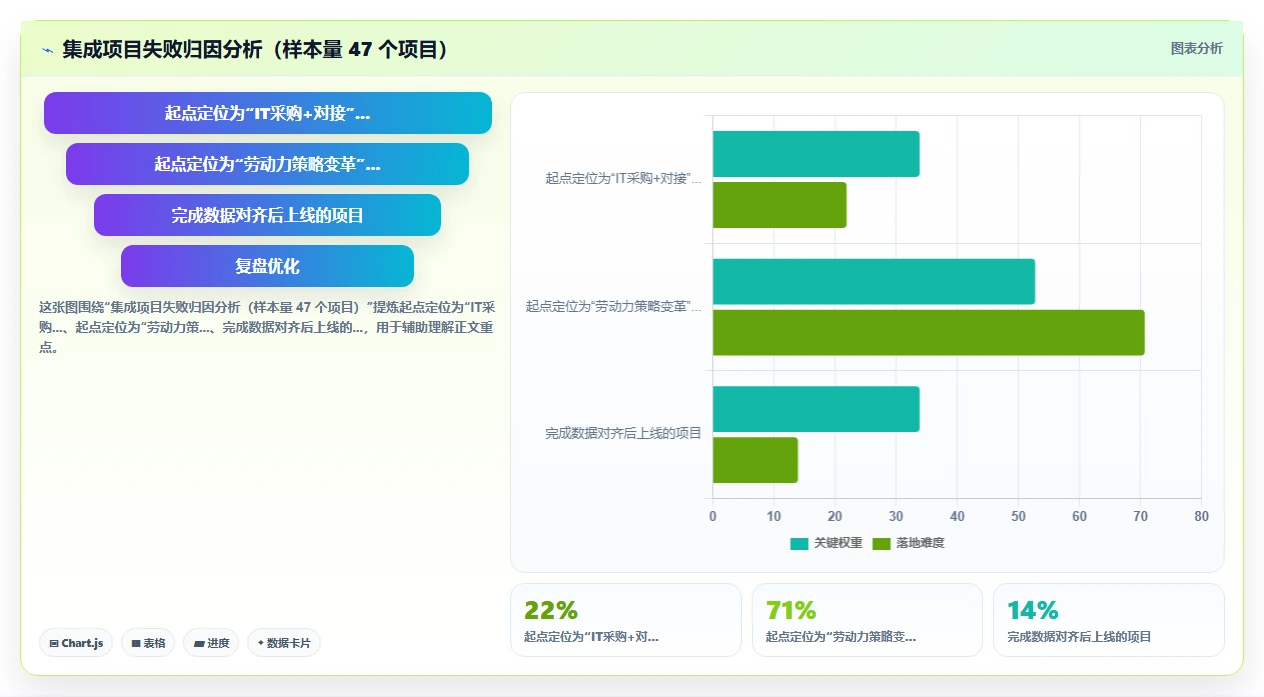Click green 落地难度 bar for IT采购+对接 row

[780, 205]
